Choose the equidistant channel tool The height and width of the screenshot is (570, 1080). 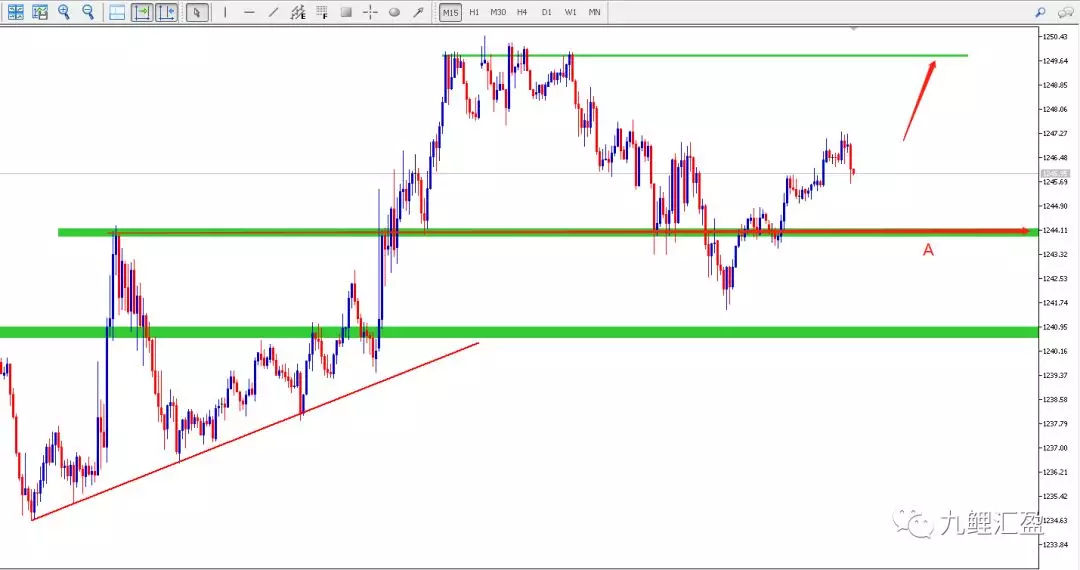[x=298, y=12]
